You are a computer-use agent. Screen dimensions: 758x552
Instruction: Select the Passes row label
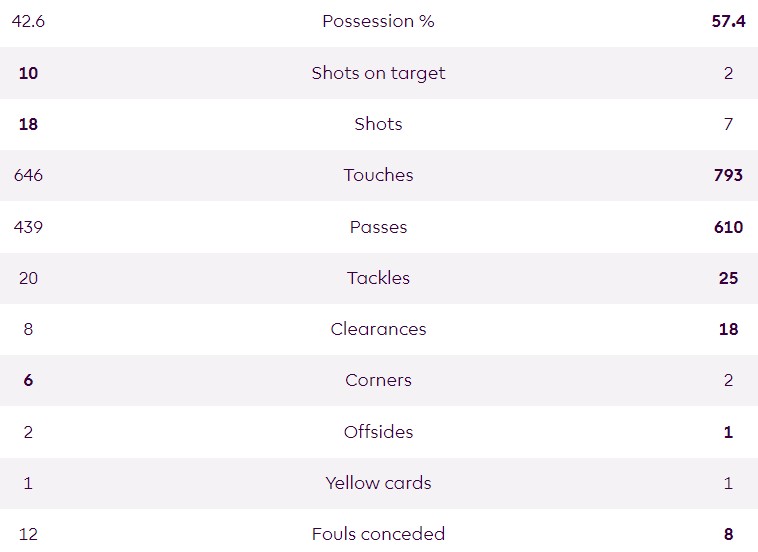click(x=378, y=227)
